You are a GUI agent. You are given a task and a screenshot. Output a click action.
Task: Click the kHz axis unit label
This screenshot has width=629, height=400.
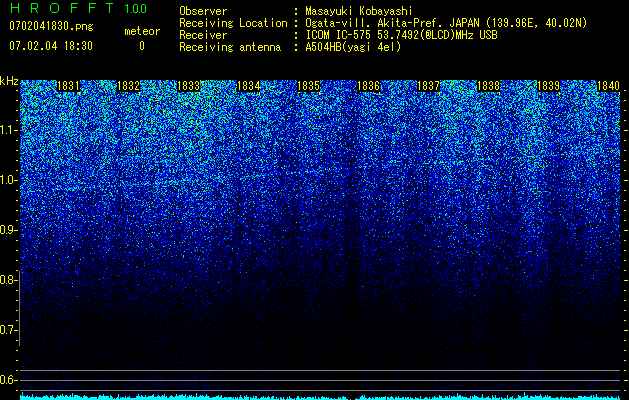tap(9, 81)
